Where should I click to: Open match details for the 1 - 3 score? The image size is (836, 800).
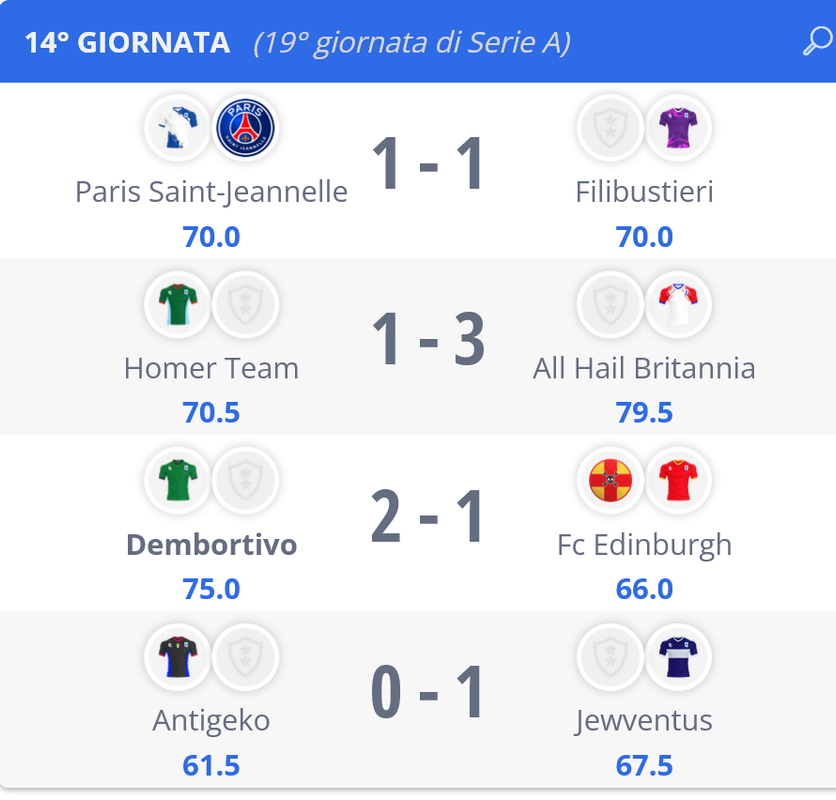click(427, 340)
